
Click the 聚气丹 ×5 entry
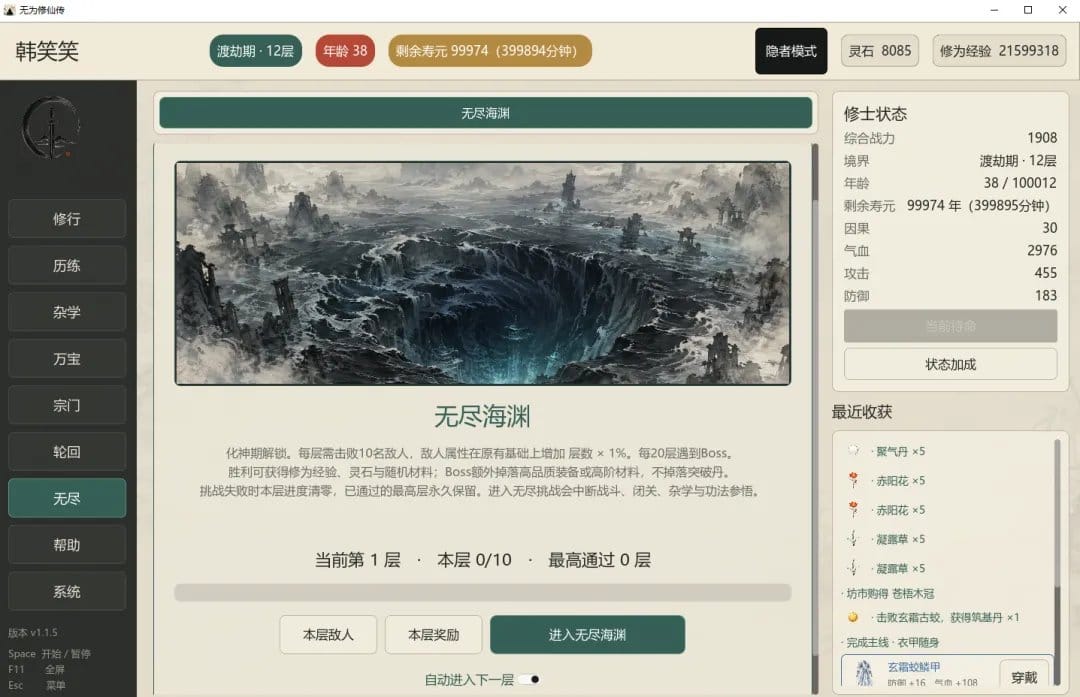(x=900, y=451)
